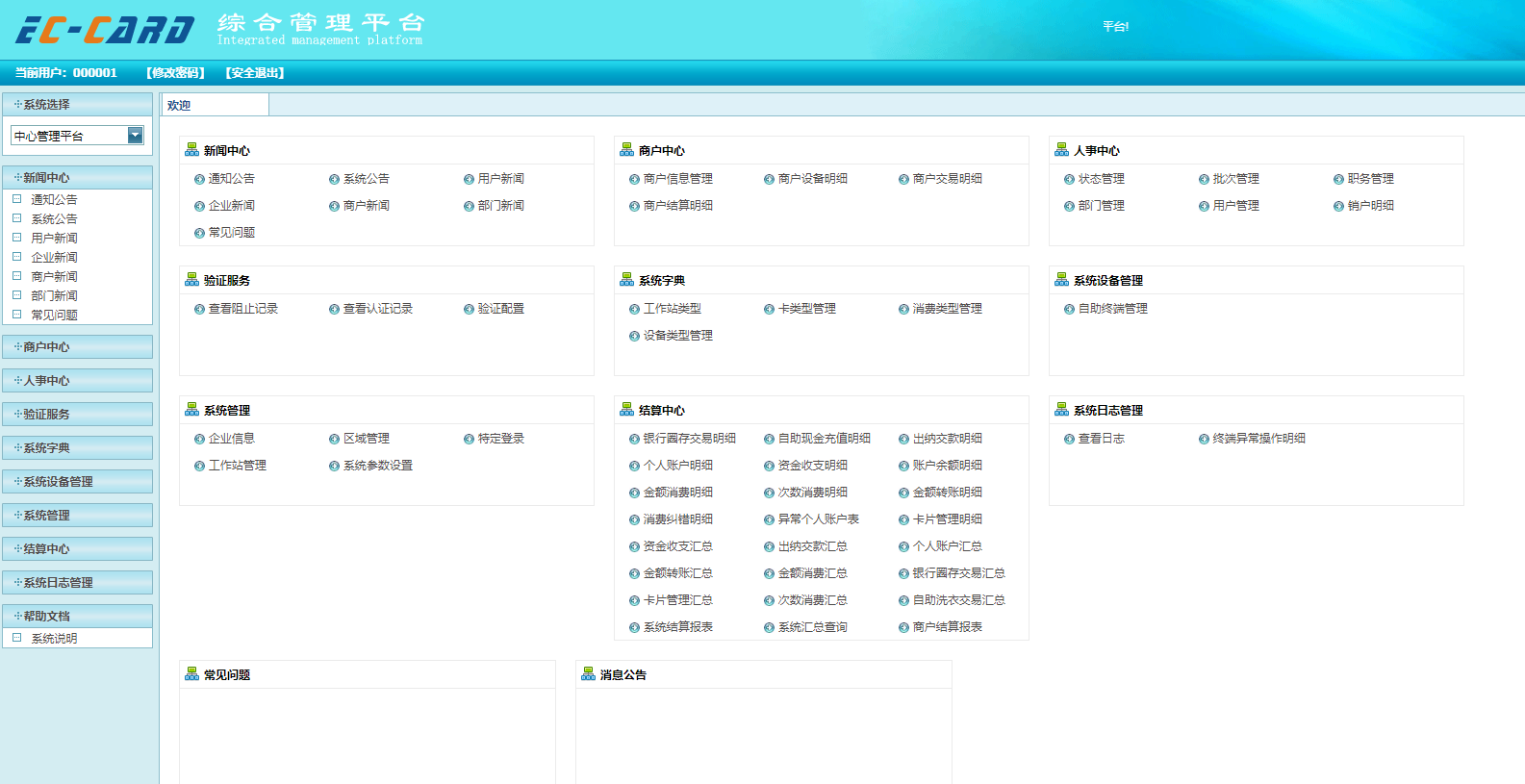The width and height of the screenshot is (1525, 784).
Task: Click the arrow icon beside 银行圈存交易明细
Action: pyautogui.click(x=635, y=439)
